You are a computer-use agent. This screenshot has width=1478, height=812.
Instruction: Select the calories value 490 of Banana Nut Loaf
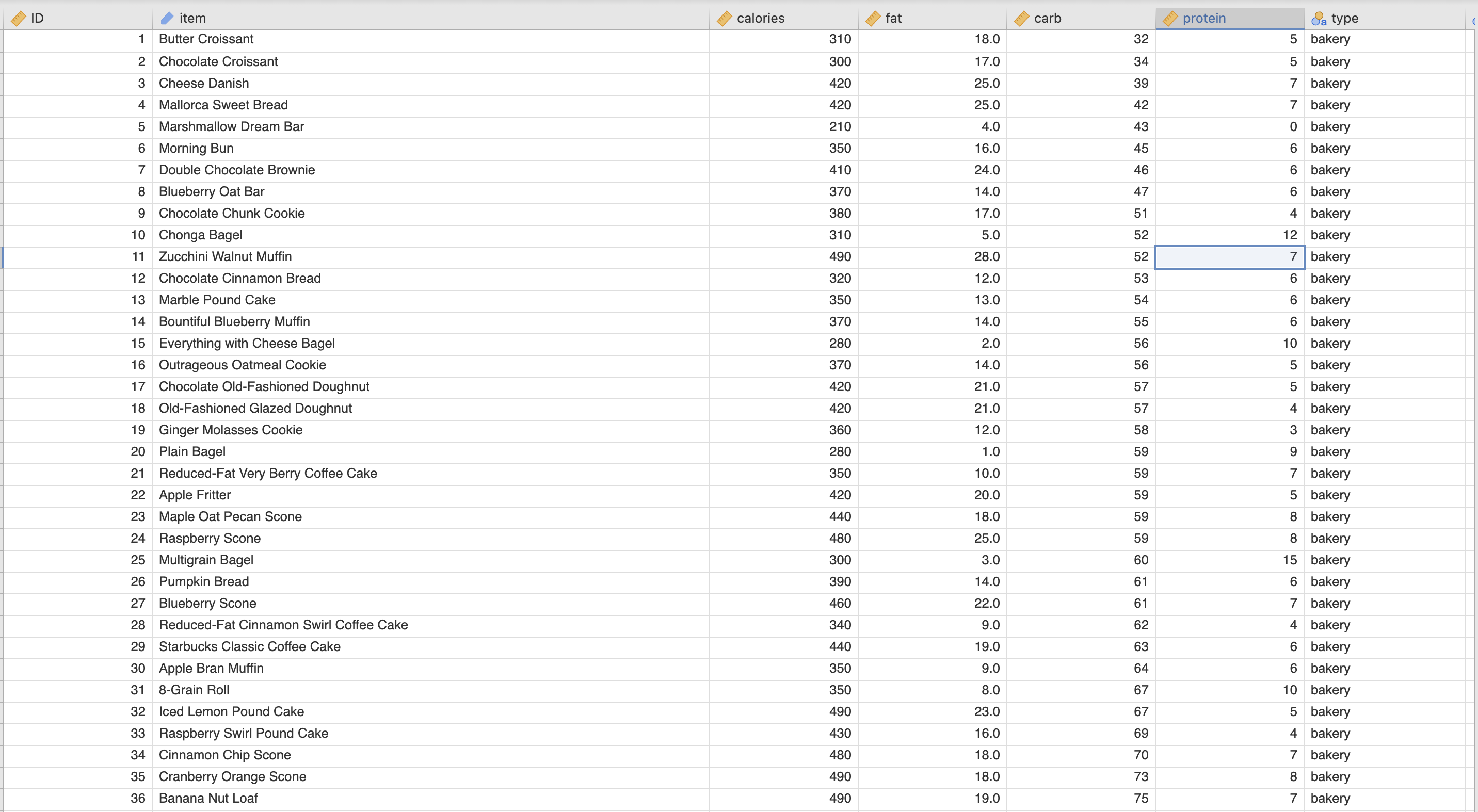coord(840,798)
